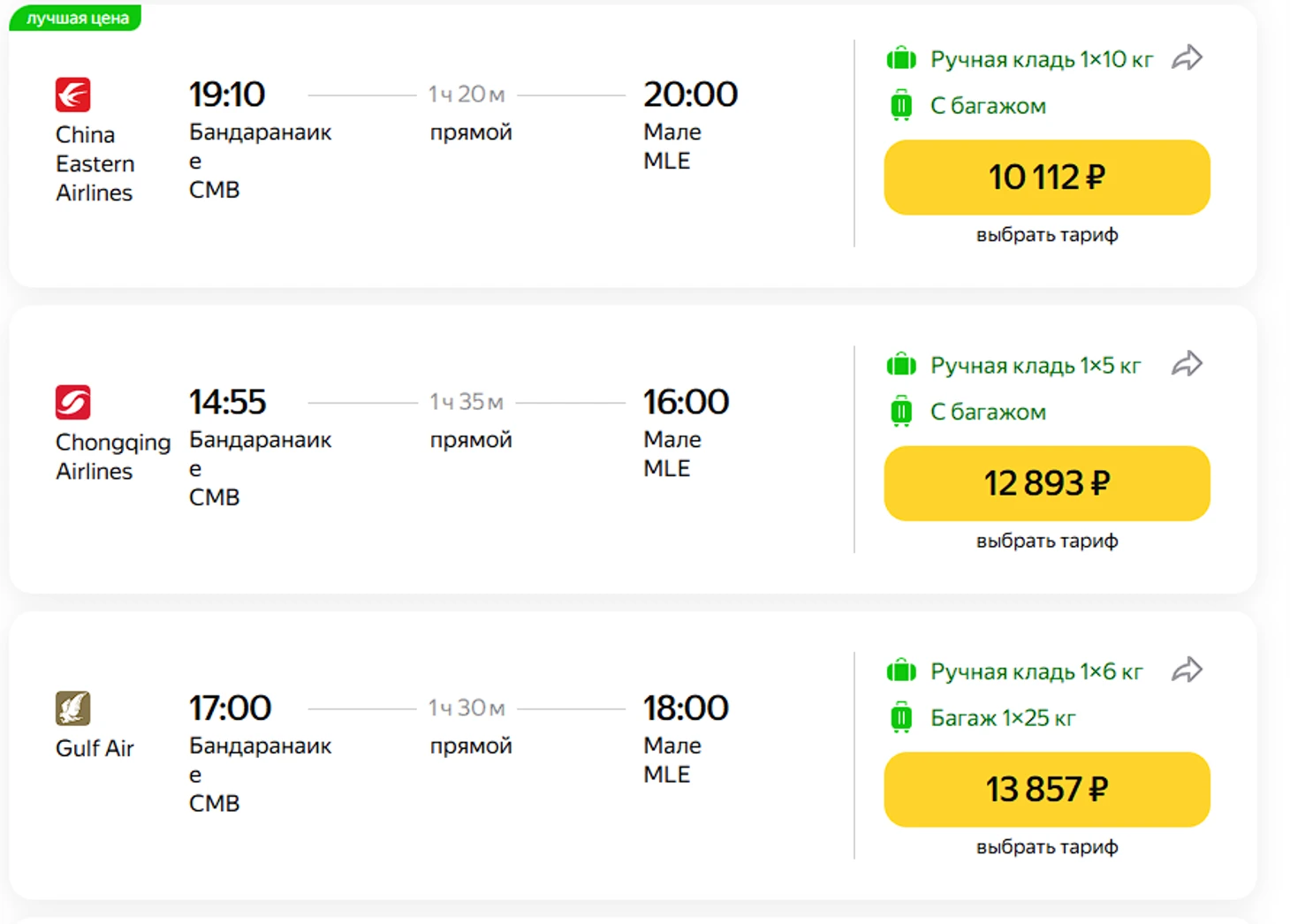Click the 18:00 Мале arrival time
This screenshot has width=1290, height=924.
pyautogui.click(x=686, y=708)
